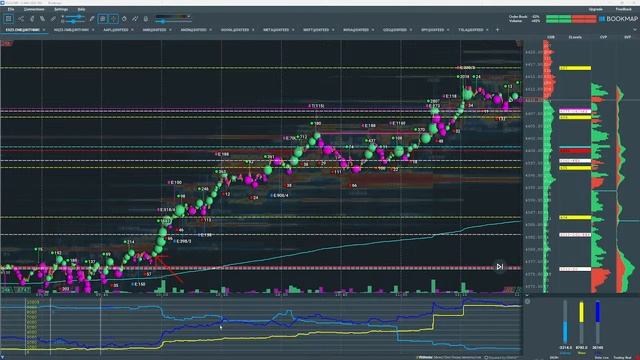This screenshot has width=640, height=360.
Task: Adjust the lower toolbar slider
Action: (73, 21)
